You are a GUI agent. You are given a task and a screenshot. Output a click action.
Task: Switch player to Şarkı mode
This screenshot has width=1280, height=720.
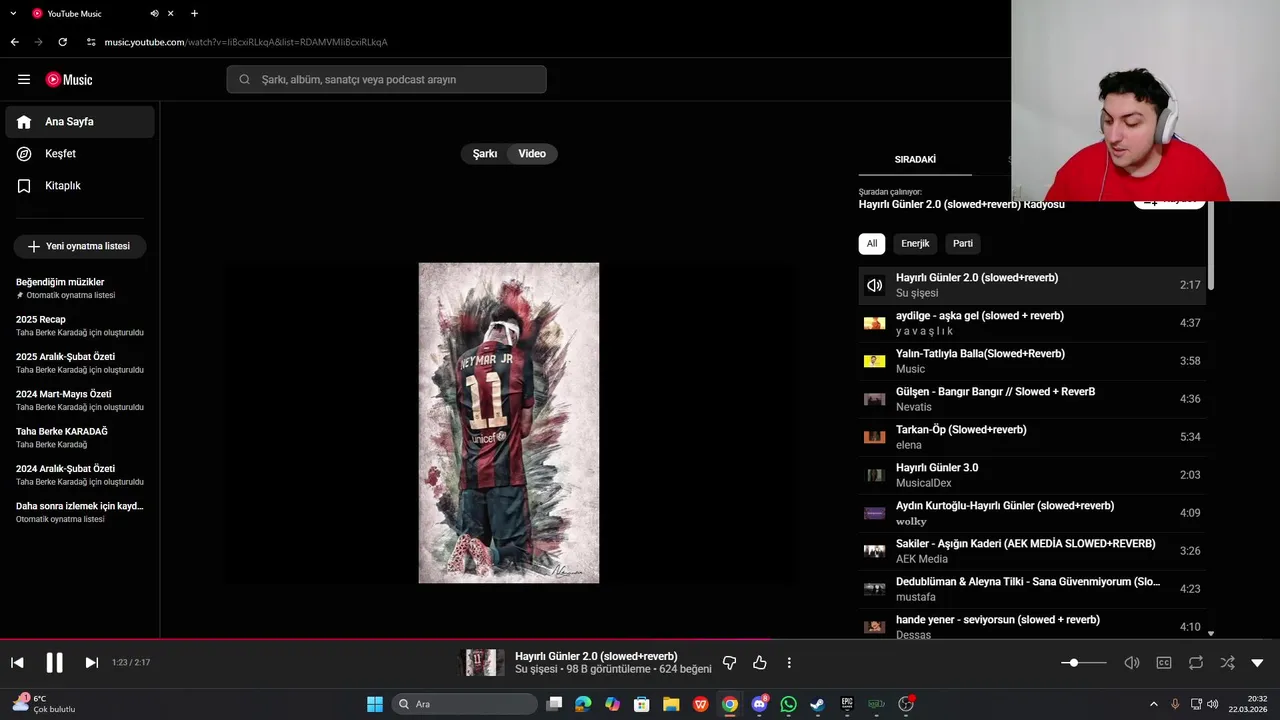485,154
